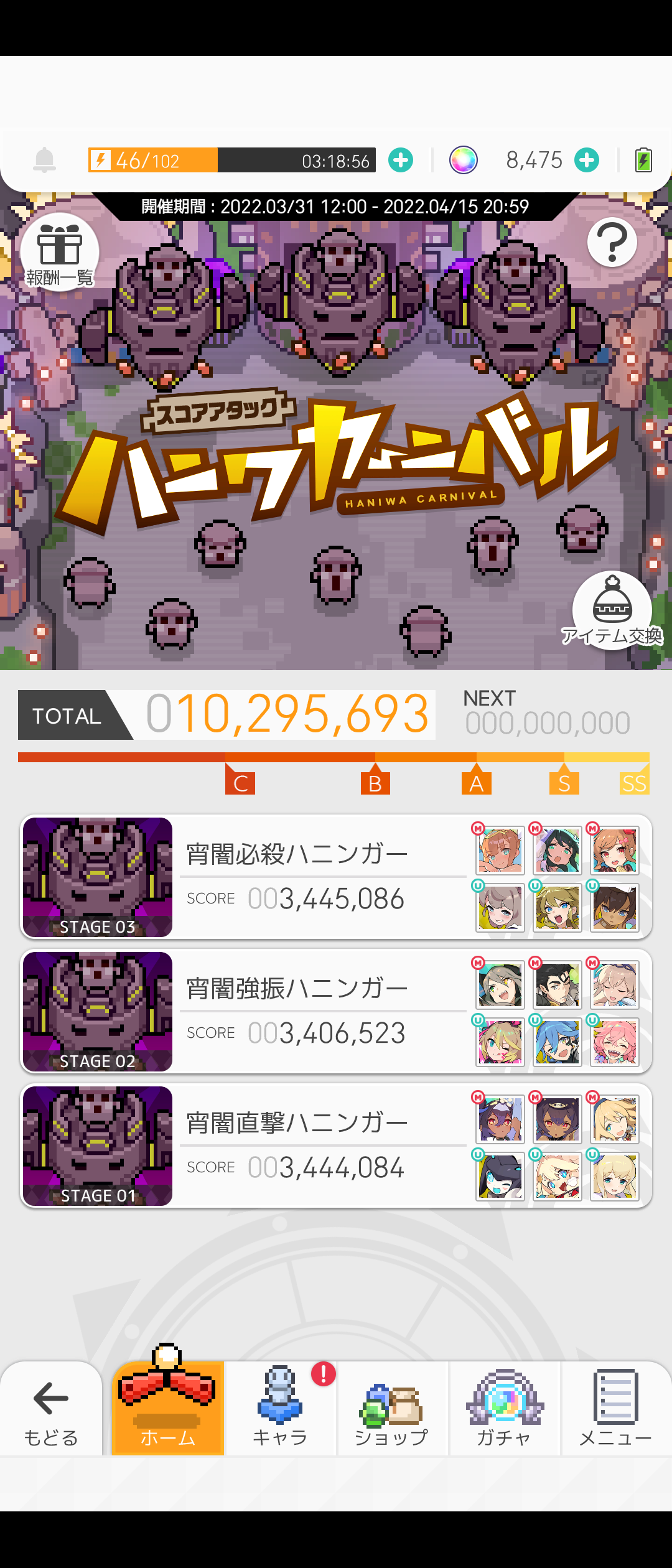The width and height of the screenshot is (672, 1568).
Task: Open the ガチャ tab
Action: pos(505,1409)
